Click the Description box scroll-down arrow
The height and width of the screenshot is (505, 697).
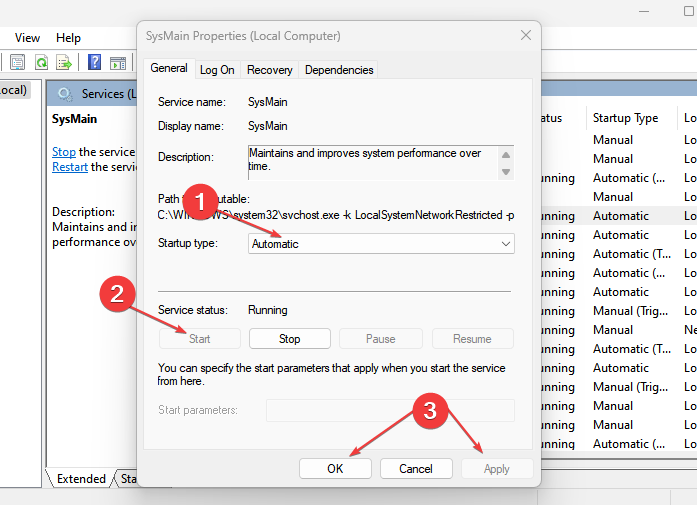tap(506, 172)
